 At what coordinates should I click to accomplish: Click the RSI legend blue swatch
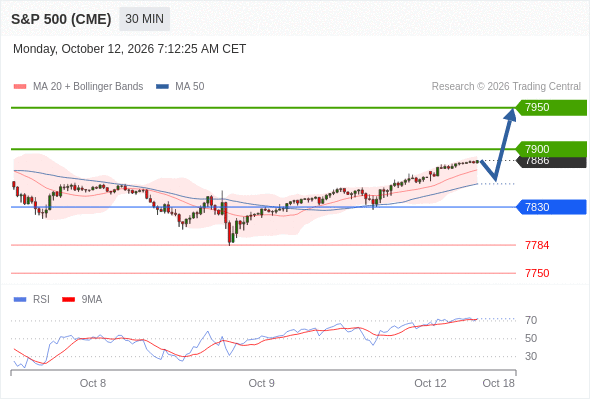[20, 300]
